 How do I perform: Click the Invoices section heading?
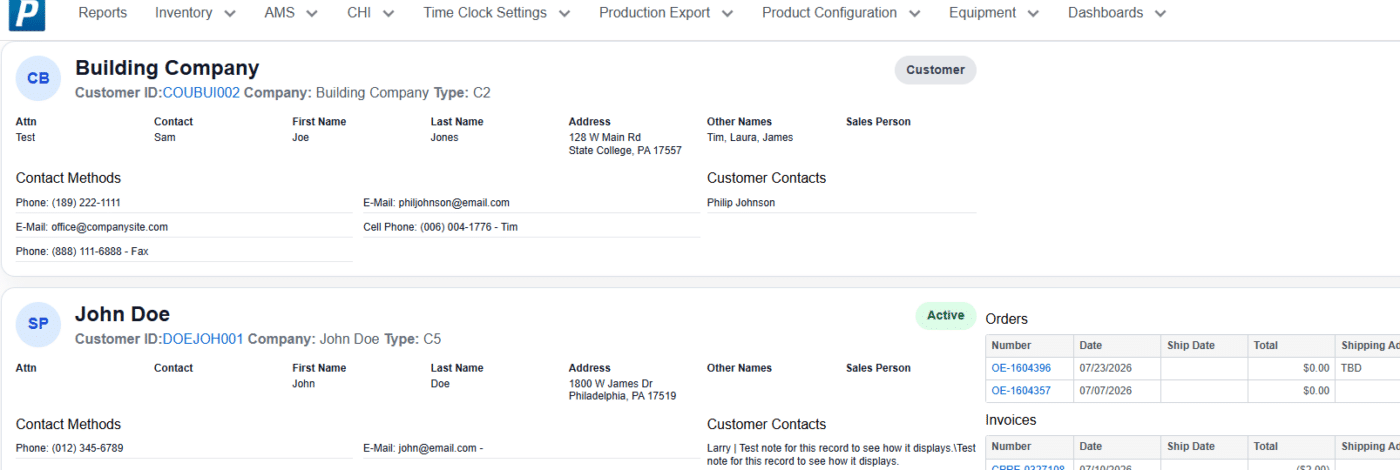1011,420
